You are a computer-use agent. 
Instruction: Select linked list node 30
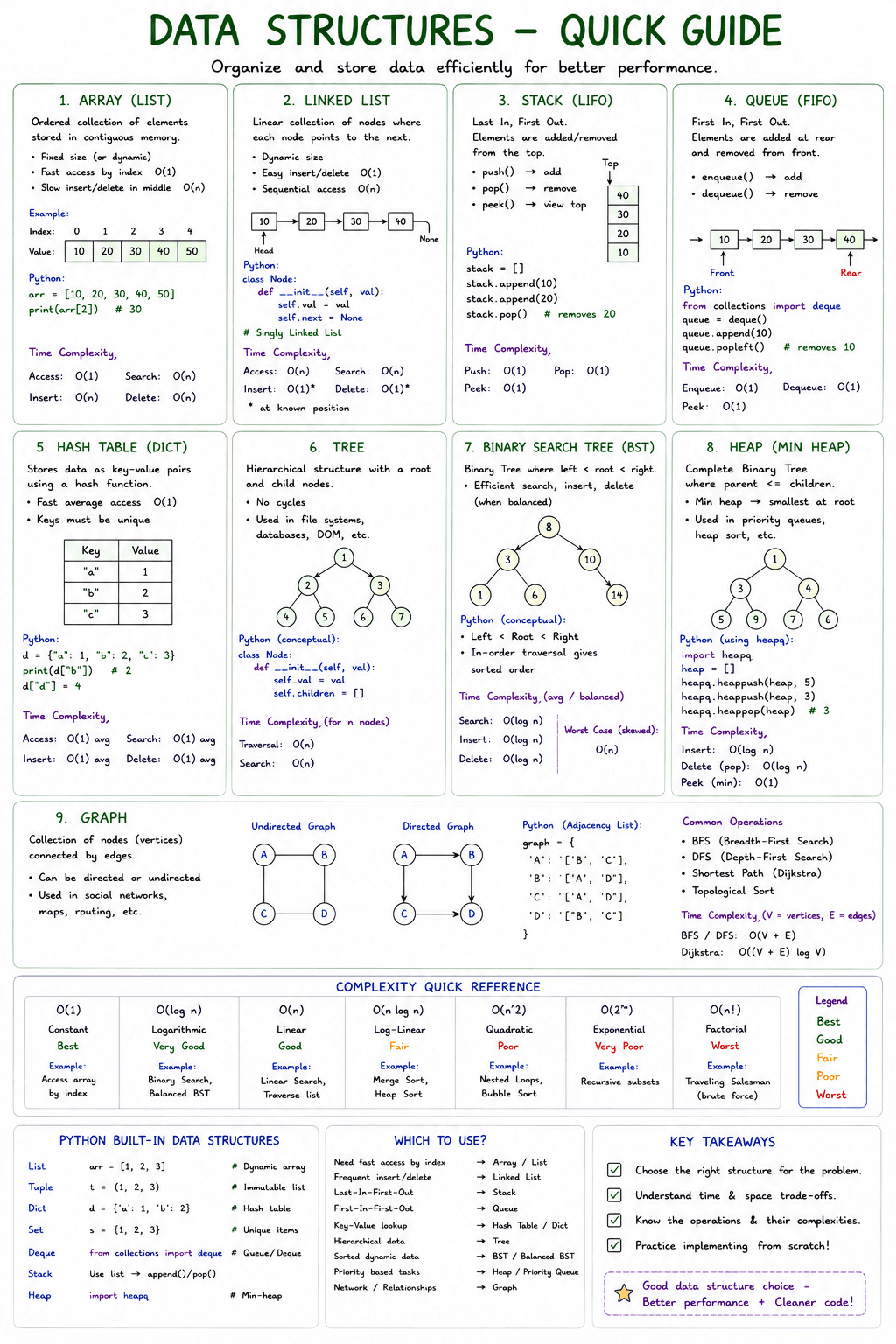tap(355, 221)
